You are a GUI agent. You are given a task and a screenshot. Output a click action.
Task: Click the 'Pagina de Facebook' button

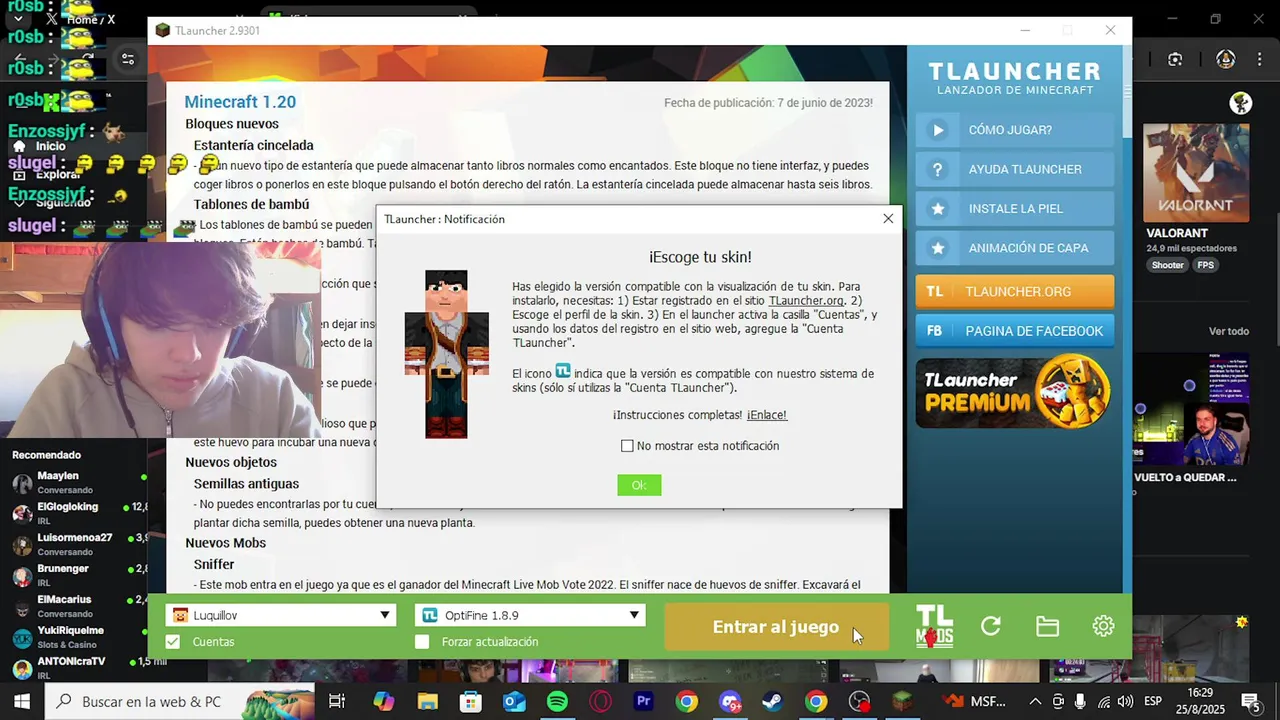pos(1014,331)
